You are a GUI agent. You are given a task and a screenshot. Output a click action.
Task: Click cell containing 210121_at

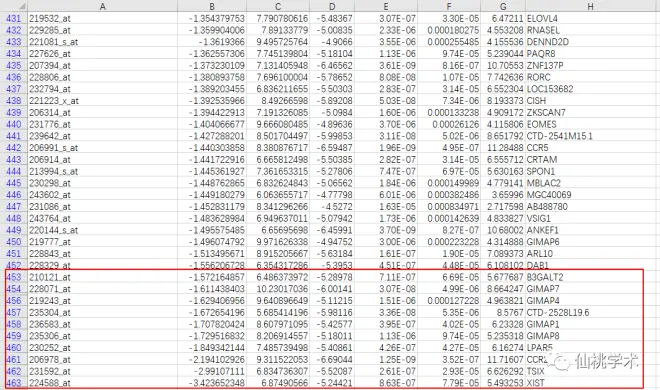tap(102, 277)
